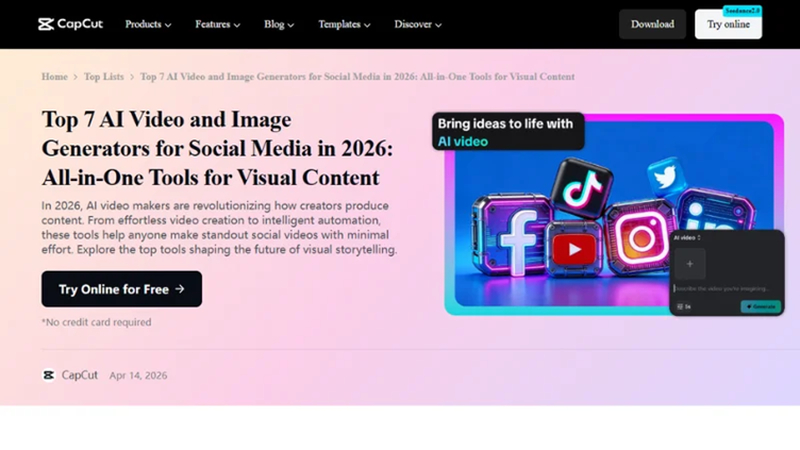Click the CapCut author avatar icon
This screenshot has width=800, height=450.
tap(48, 375)
